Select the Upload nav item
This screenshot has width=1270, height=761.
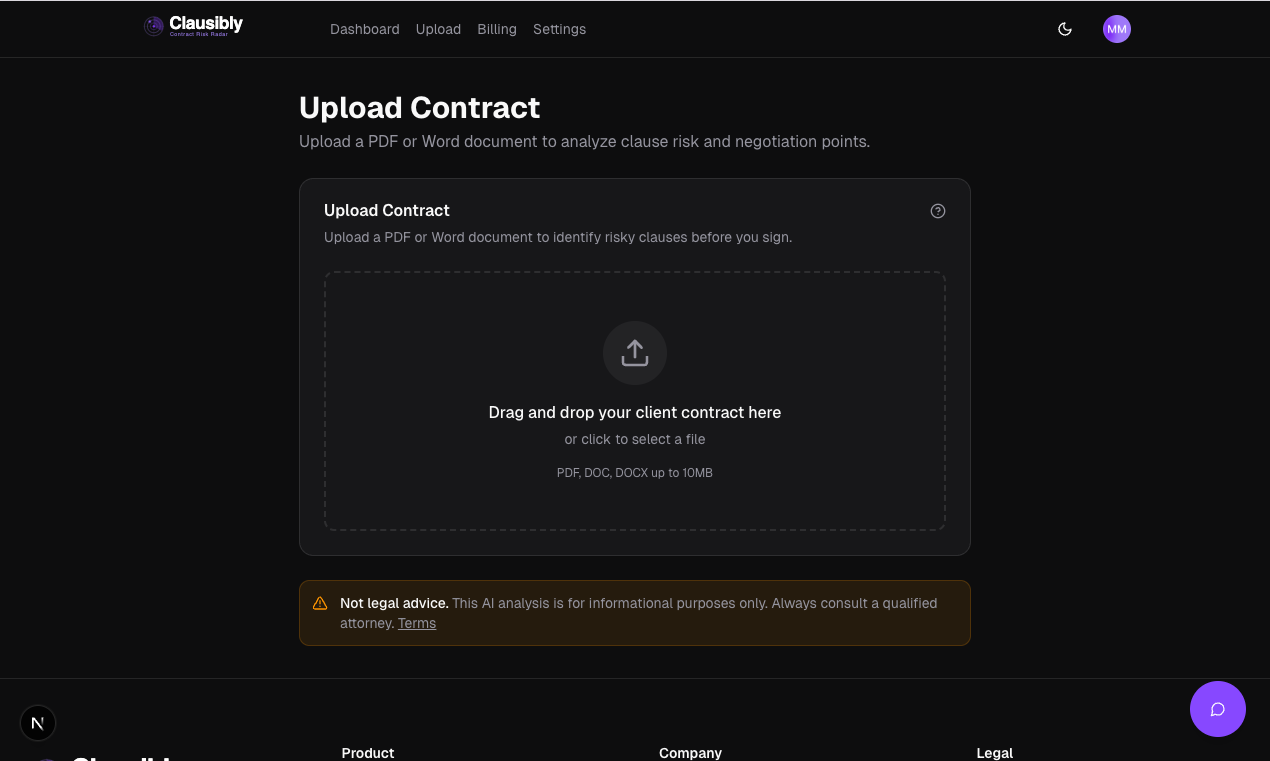(438, 29)
